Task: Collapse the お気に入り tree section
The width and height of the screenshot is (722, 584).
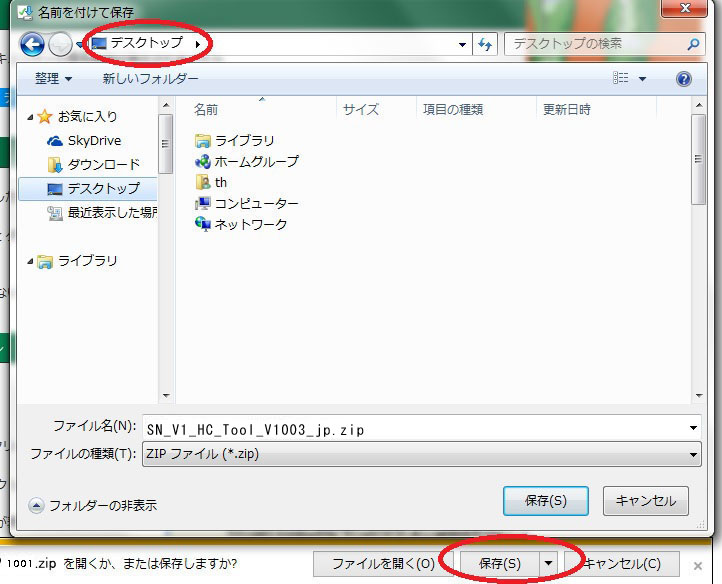Action: pyautogui.click(x=30, y=117)
